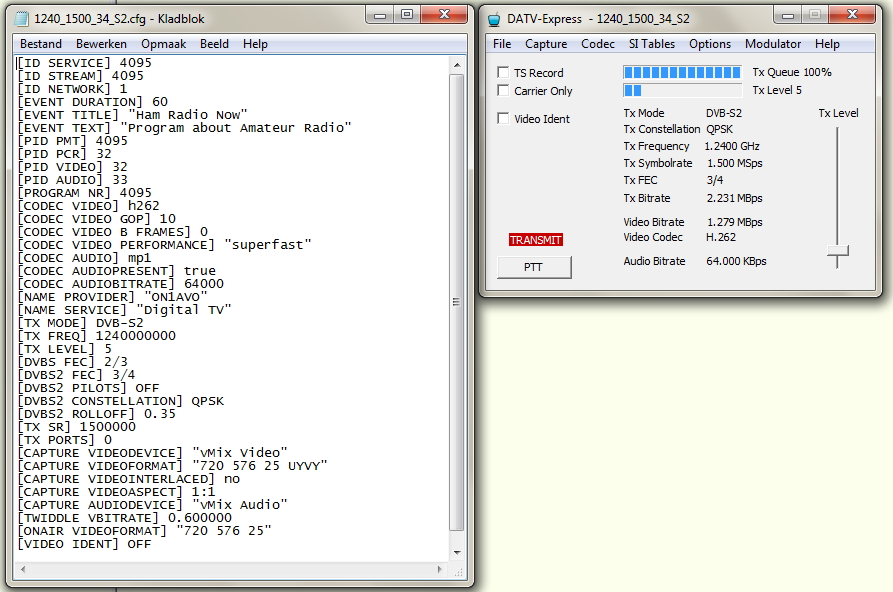Click the Tx Level vertical slider handle

point(838,251)
